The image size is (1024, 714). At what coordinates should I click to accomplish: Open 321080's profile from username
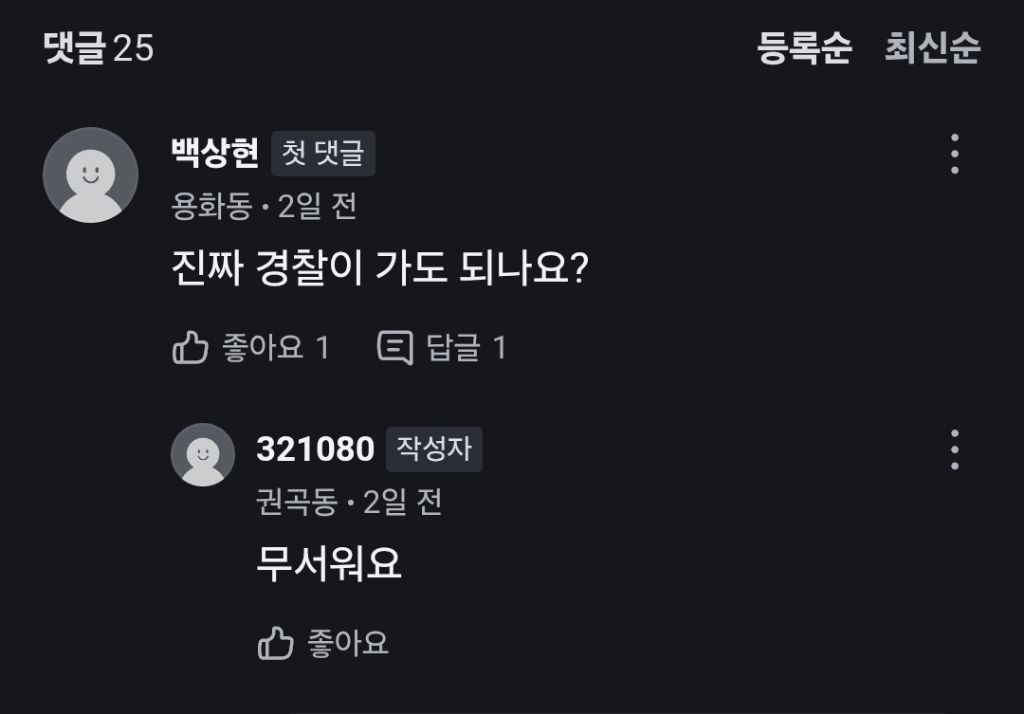(x=315, y=449)
